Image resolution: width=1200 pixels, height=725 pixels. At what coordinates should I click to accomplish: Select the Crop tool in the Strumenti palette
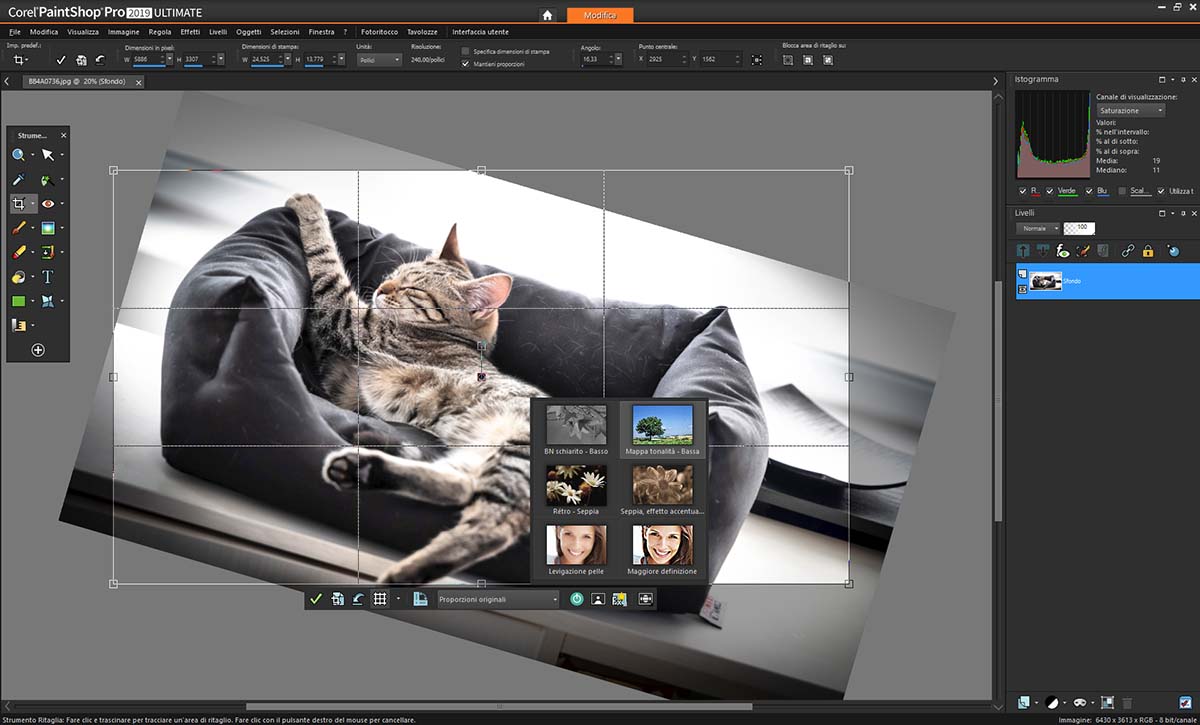click(19, 204)
